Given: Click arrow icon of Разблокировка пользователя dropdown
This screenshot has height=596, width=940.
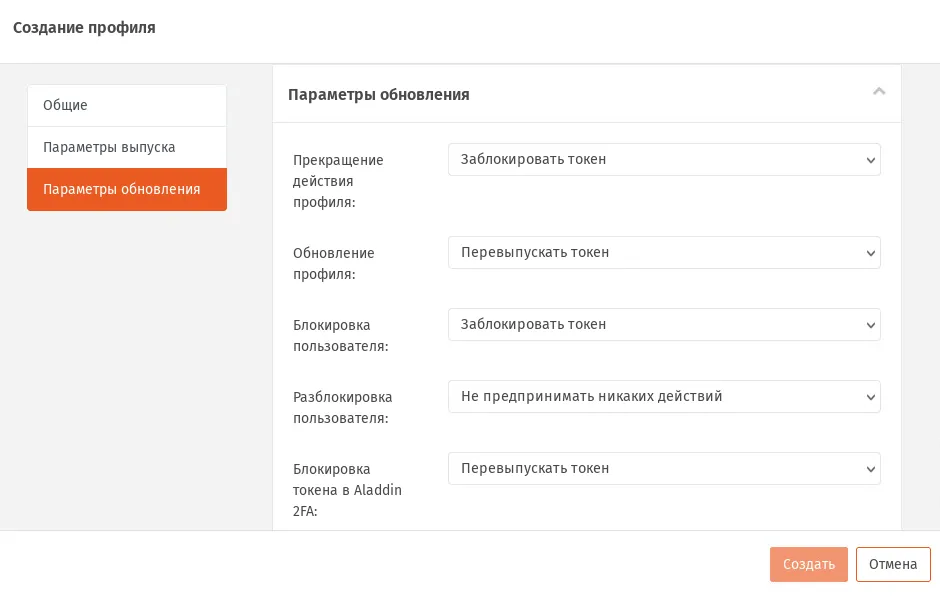Looking at the screenshot, I should click(870, 397).
